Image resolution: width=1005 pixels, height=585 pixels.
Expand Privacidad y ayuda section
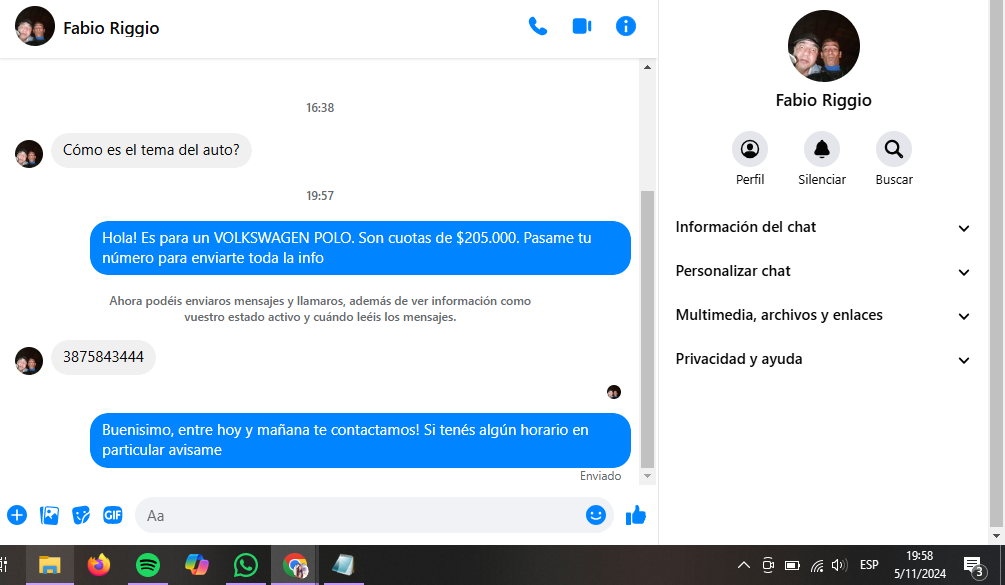[823, 360]
